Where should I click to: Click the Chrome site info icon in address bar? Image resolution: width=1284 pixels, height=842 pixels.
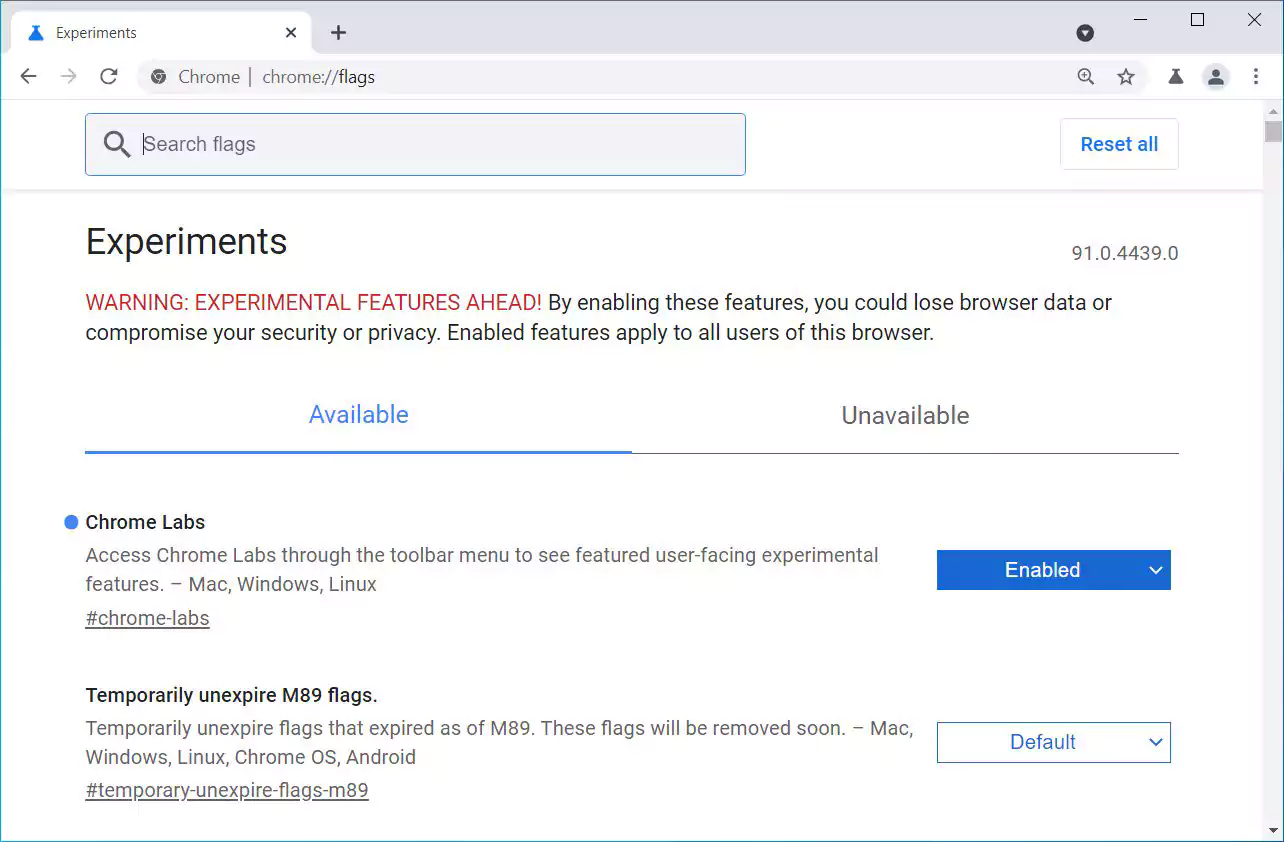point(158,77)
